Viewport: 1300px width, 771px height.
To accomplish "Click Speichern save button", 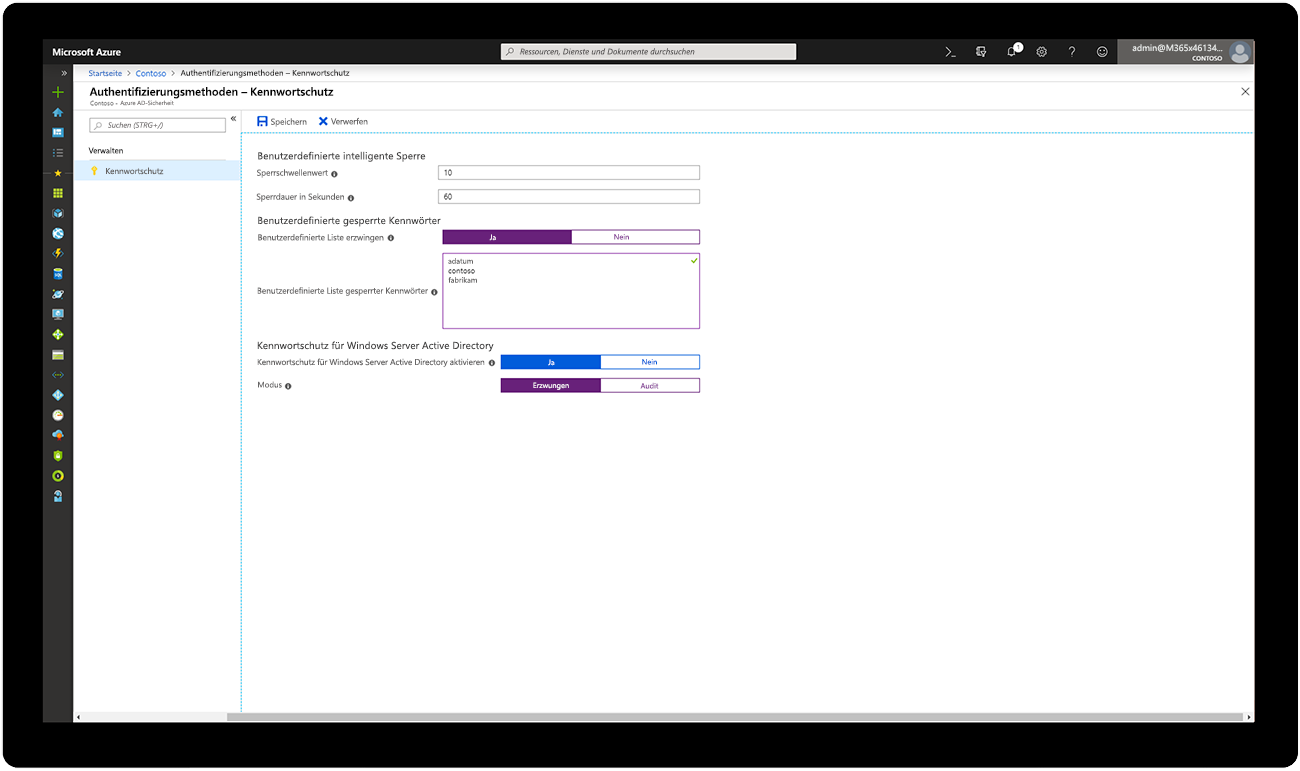I will pyautogui.click(x=282, y=121).
